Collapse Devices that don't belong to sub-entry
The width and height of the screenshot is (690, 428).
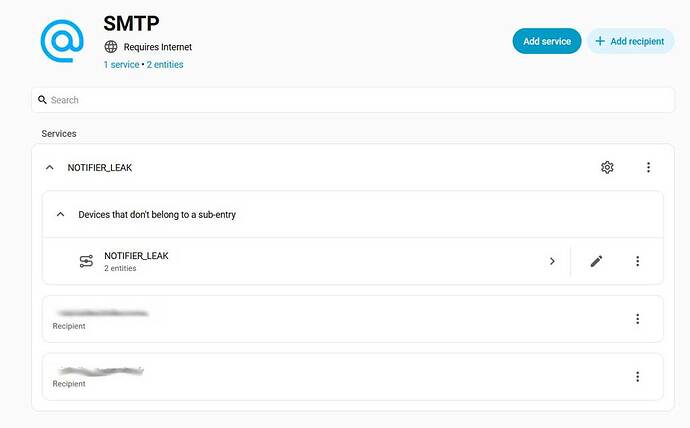61,215
